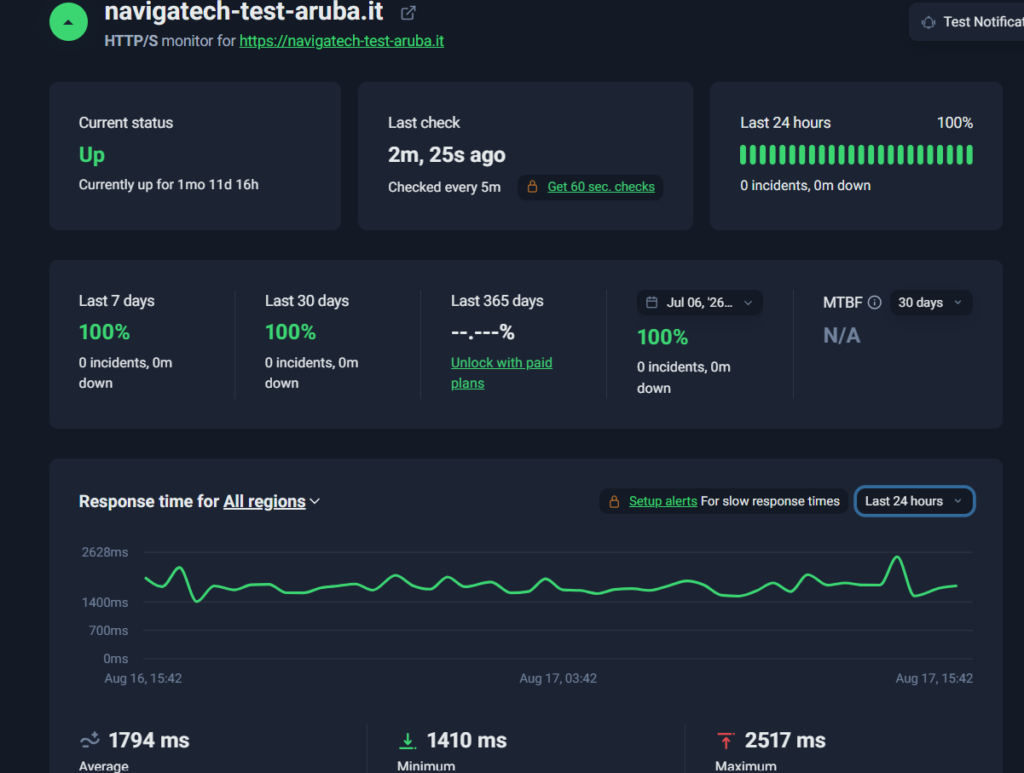Image resolution: width=1024 pixels, height=773 pixels.
Task: Click the lock icon near 60 sec. checks
Action: 532,187
